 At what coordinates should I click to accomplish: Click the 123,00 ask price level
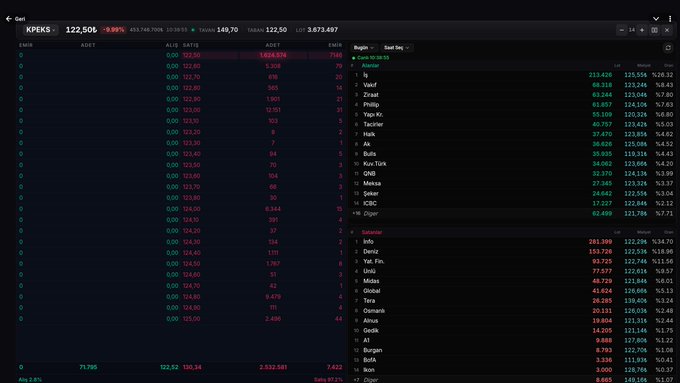(x=191, y=110)
